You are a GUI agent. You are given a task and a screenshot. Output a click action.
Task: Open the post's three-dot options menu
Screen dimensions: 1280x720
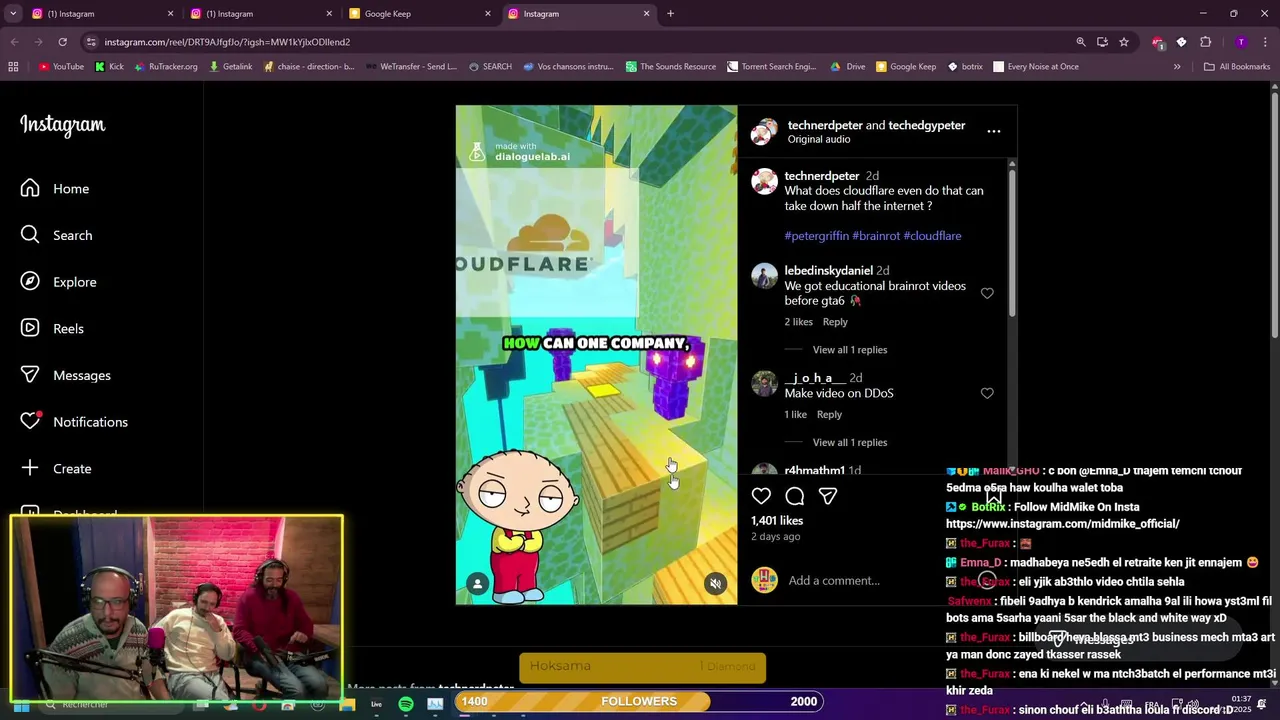click(993, 131)
